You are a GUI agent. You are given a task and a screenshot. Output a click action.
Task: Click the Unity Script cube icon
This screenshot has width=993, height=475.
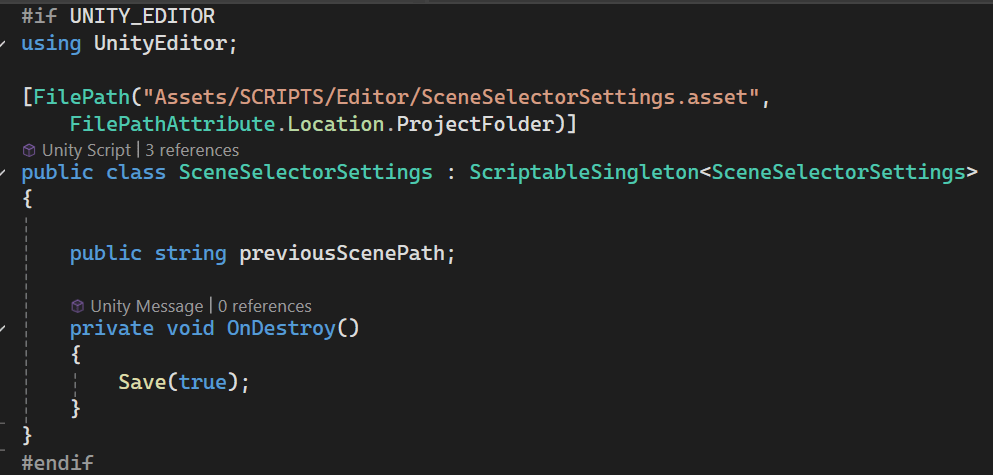click(x=29, y=150)
